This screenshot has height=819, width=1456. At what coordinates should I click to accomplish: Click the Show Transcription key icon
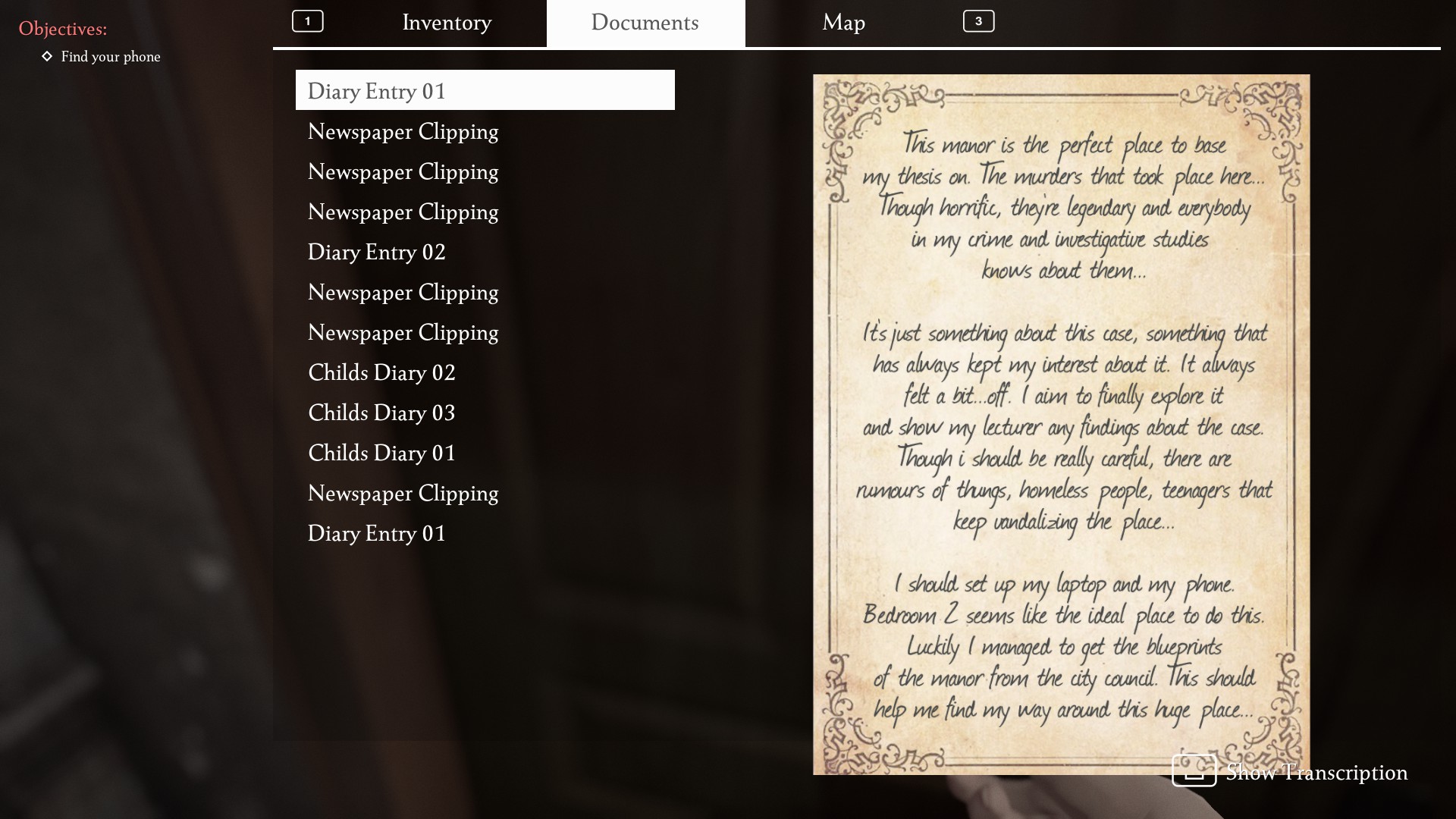[1194, 770]
